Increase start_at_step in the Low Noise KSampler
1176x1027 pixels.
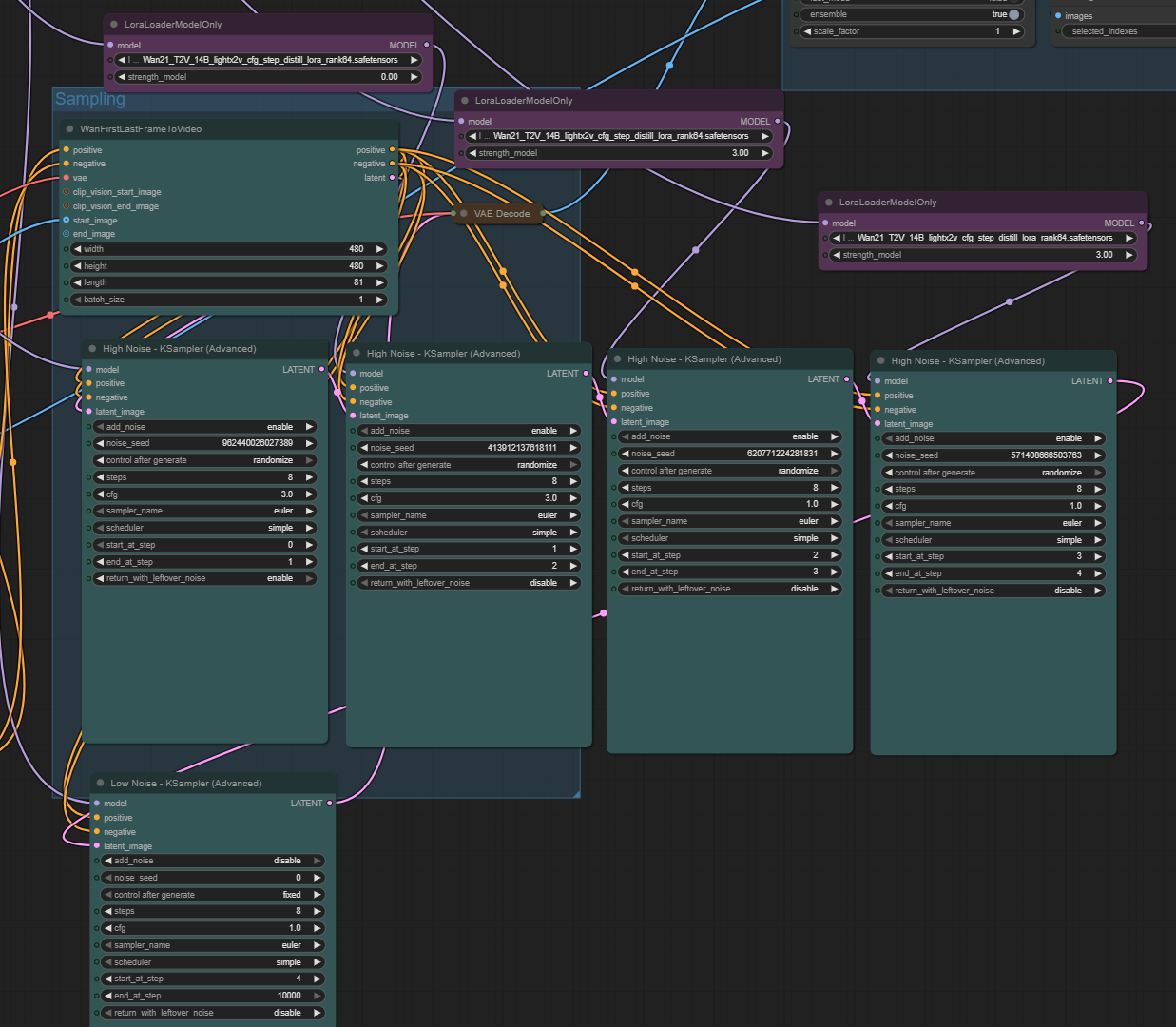317,979
